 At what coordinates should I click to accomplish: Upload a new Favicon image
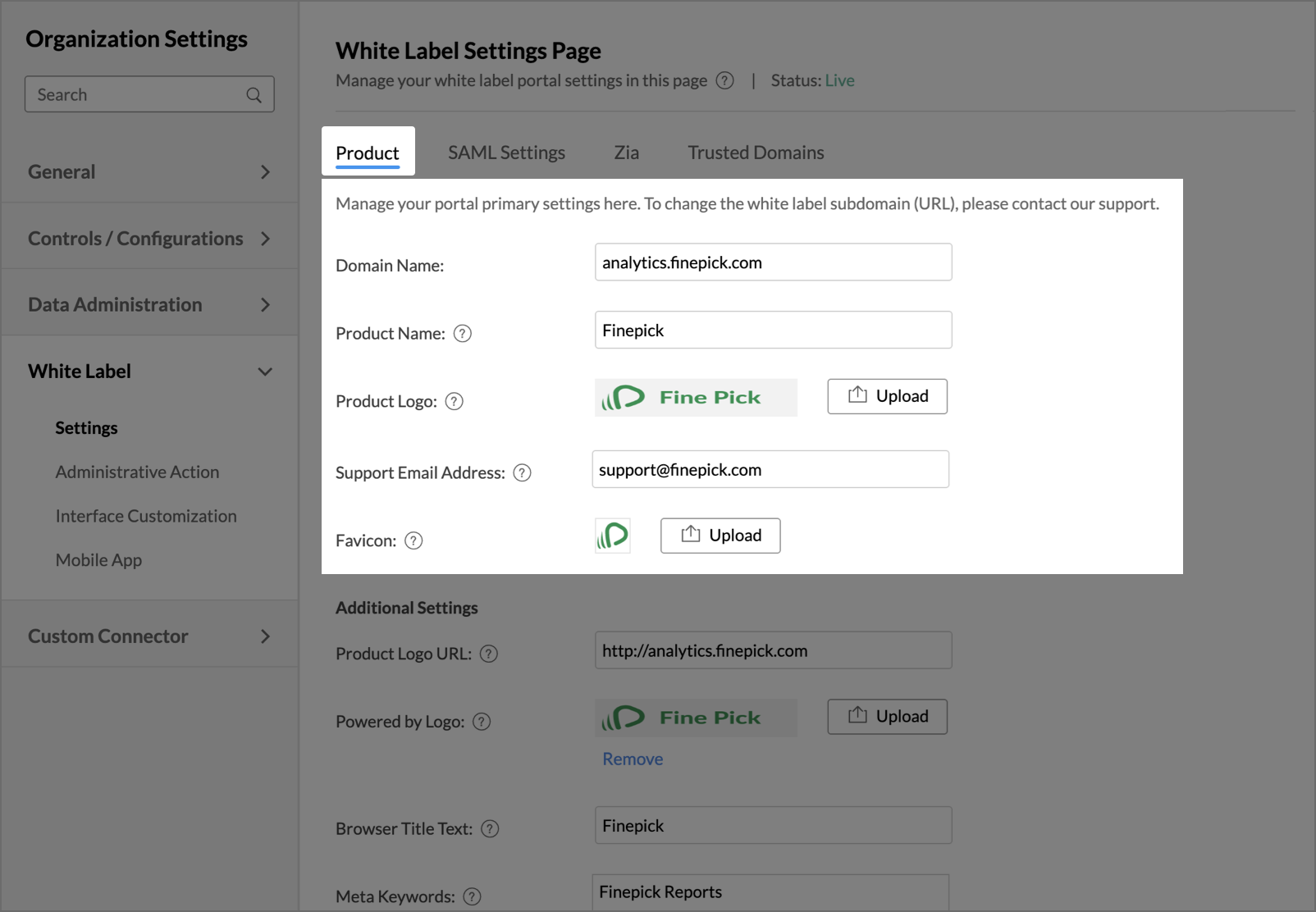click(720, 536)
